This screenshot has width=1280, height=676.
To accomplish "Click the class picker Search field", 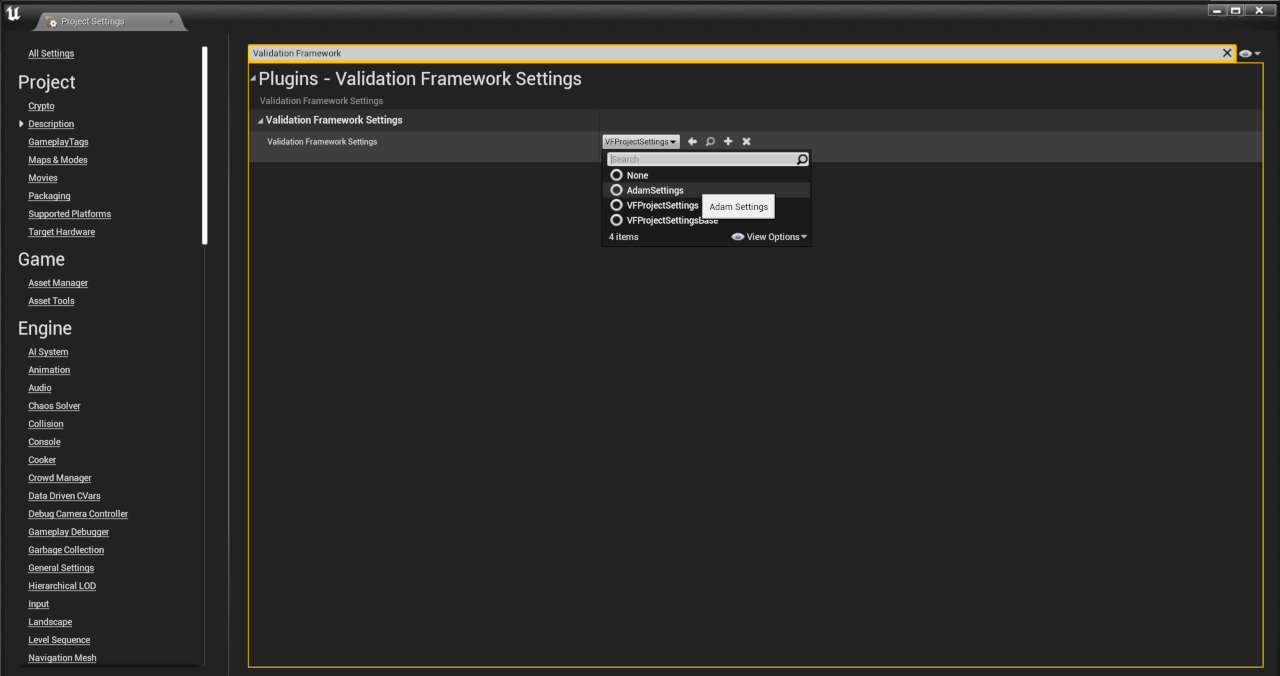I will point(700,159).
